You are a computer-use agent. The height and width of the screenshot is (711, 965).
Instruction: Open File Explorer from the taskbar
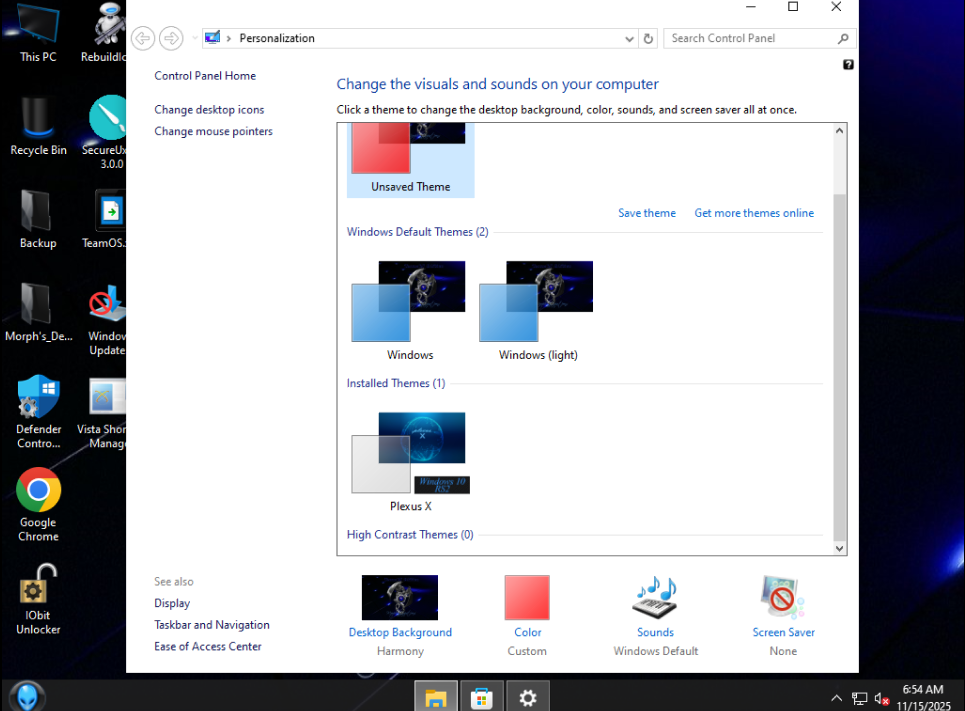click(436, 696)
